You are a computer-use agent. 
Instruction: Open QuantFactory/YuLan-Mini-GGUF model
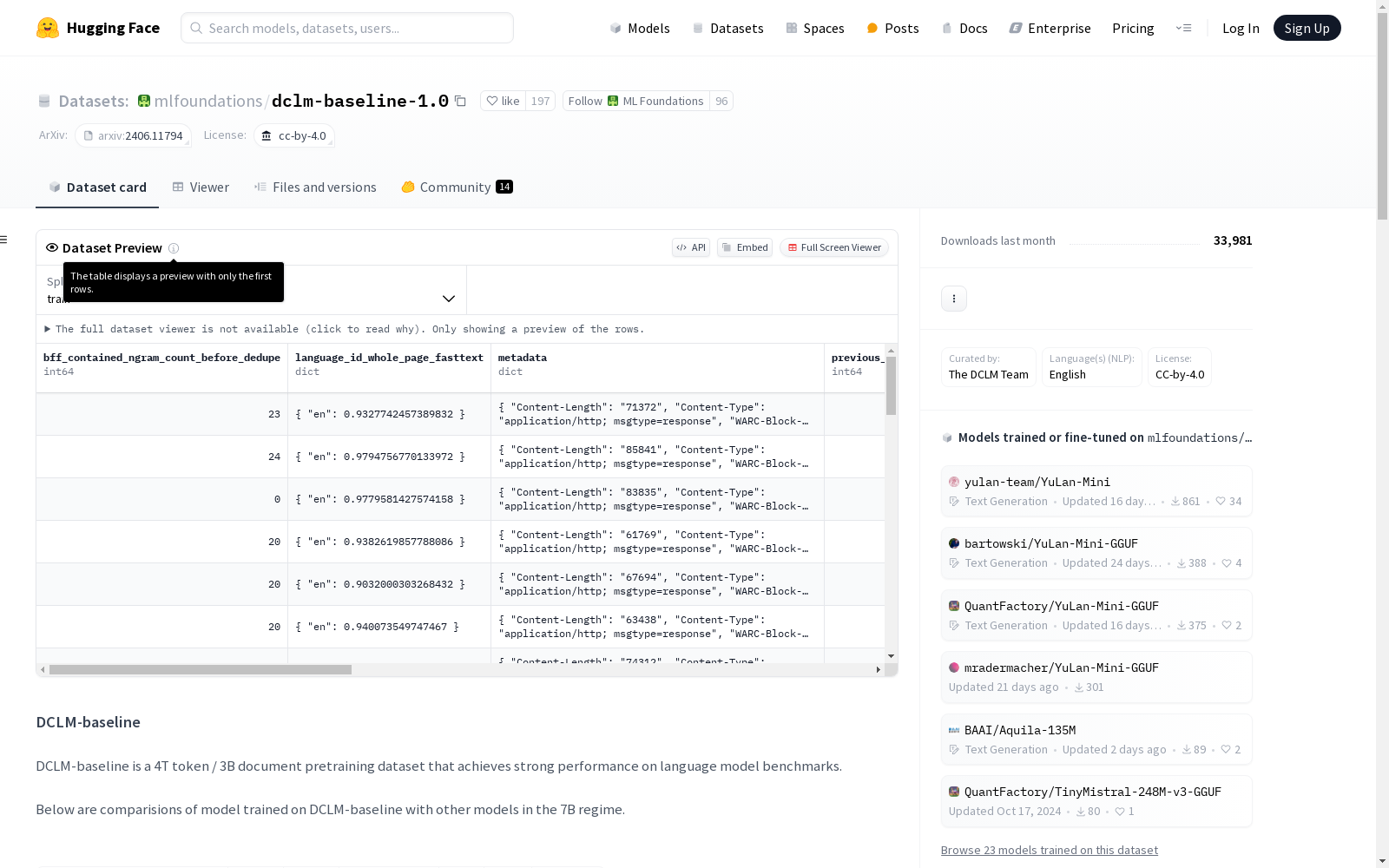point(1096,615)
